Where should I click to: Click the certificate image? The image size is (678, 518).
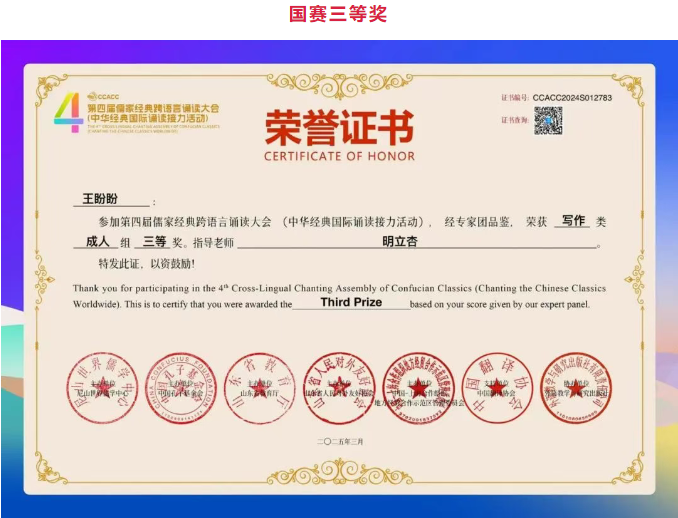pos(339,279)
